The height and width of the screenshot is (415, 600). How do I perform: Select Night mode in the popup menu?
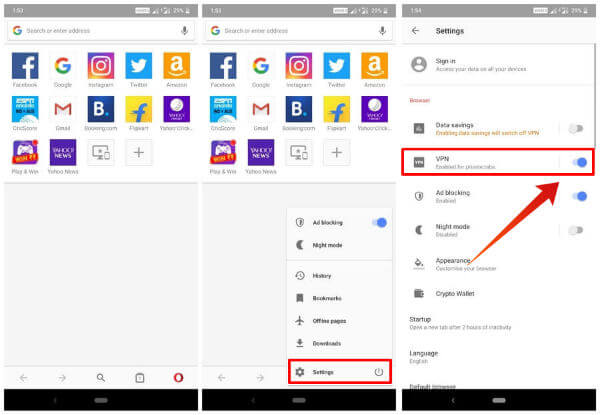(328, 245)
